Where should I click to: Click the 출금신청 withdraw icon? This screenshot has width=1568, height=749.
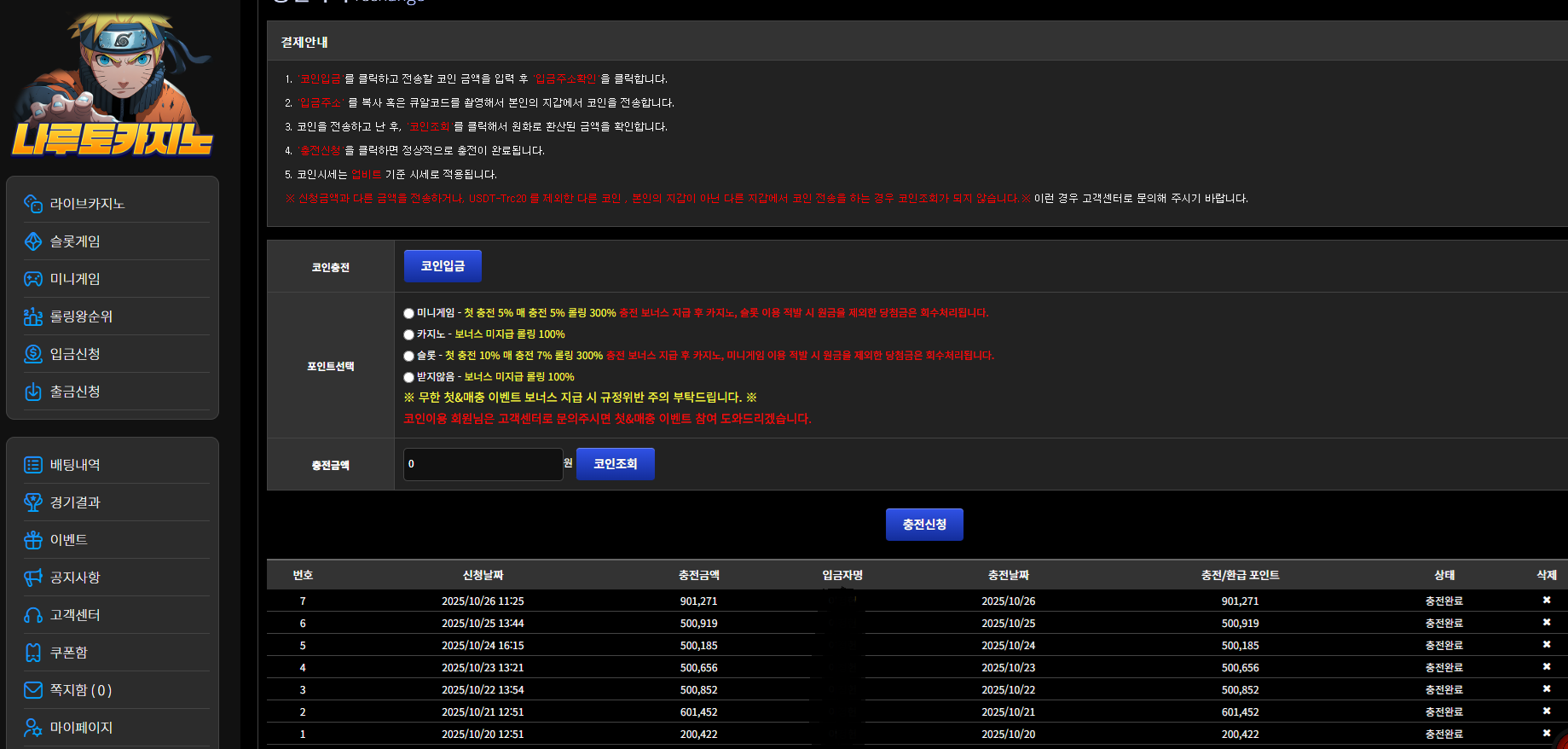pyautogui.click(x=33, y=392)
